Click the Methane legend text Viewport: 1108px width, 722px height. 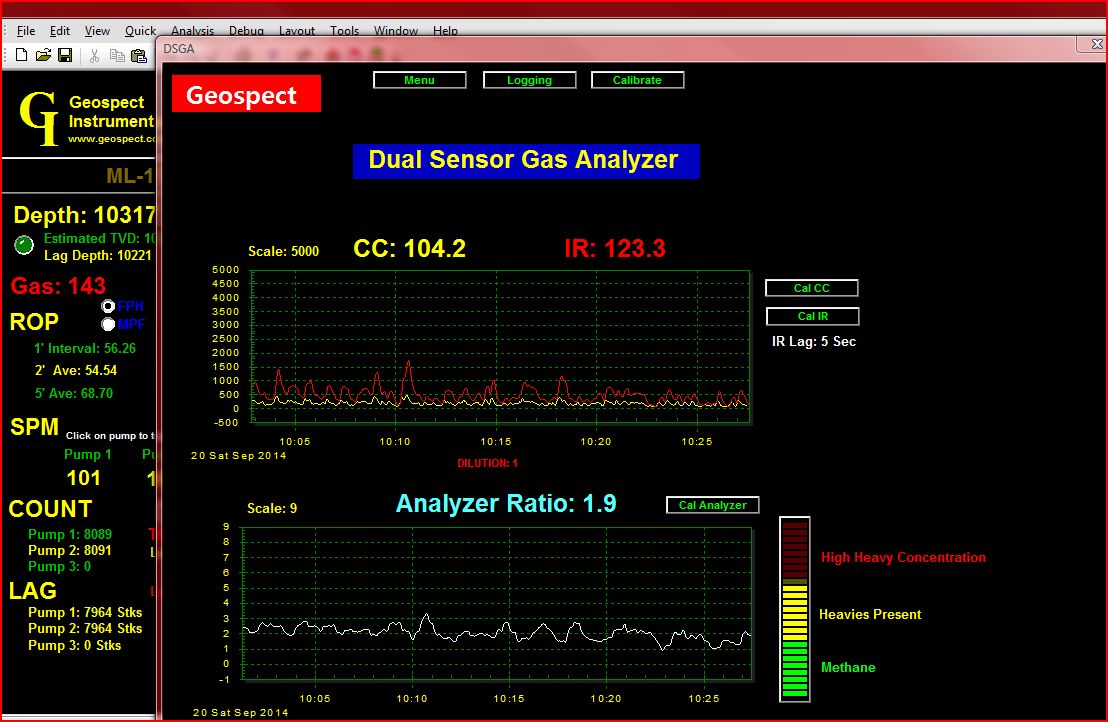click(x=848, y=667)
